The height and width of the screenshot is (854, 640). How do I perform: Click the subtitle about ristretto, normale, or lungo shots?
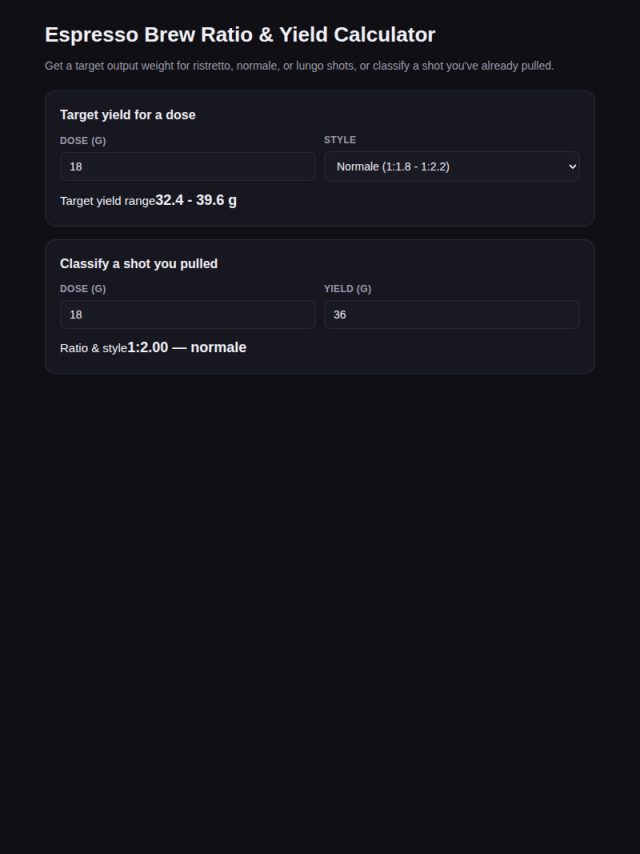click(x=299, y=66)
